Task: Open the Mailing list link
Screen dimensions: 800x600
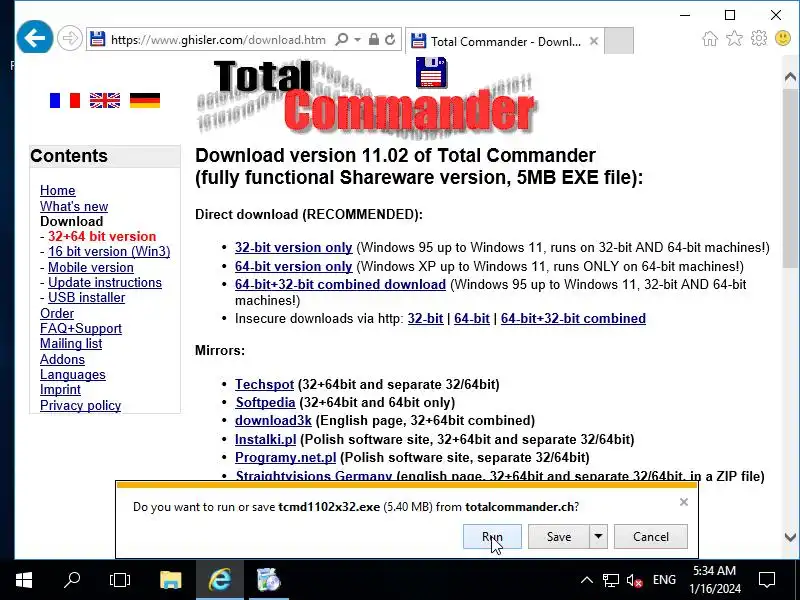Action: point(71,343)
